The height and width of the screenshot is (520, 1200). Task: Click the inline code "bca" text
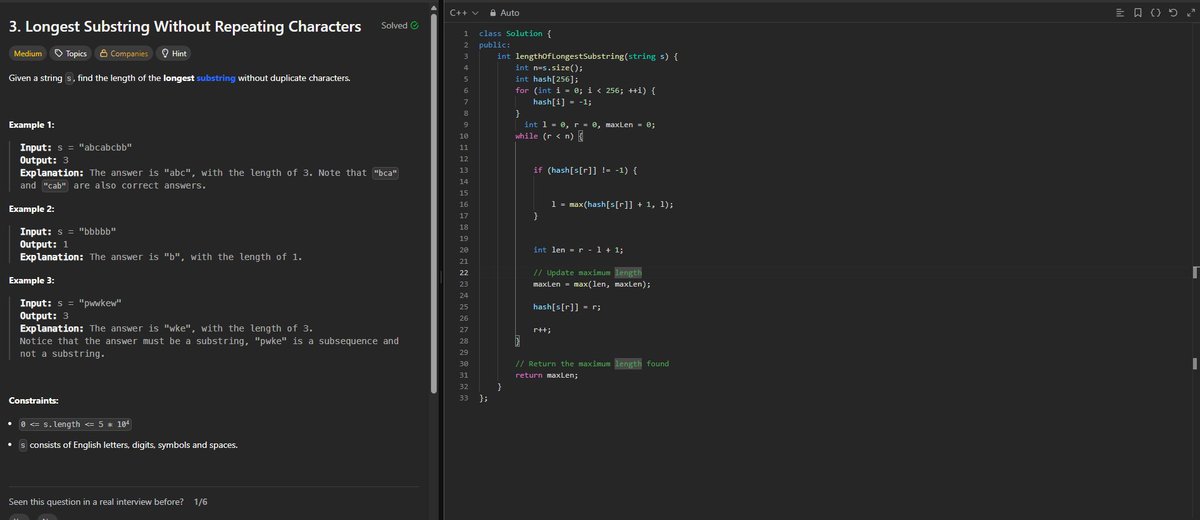point(385,173)
